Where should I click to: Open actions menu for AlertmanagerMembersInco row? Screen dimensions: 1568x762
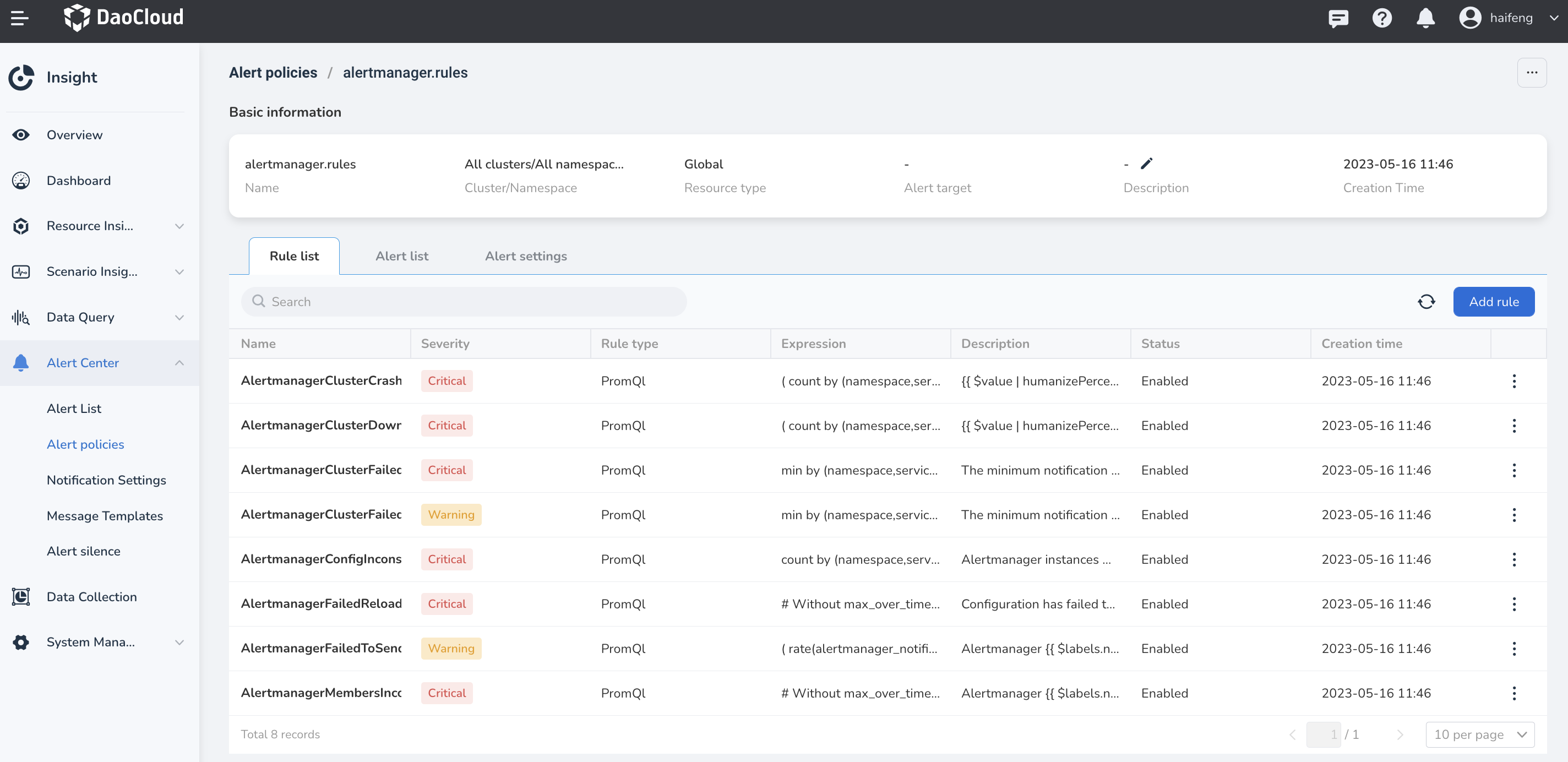click(1514, 693)
